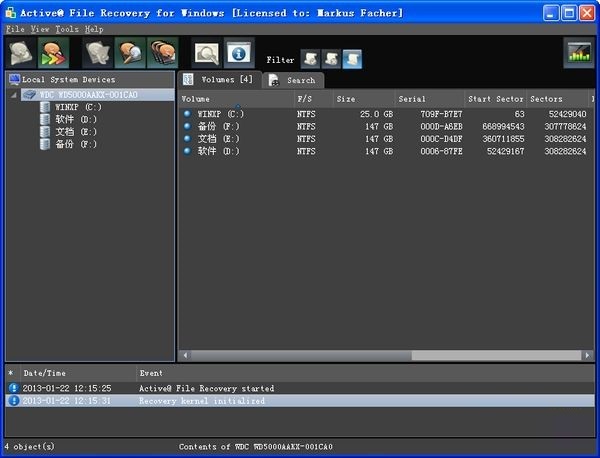Screen dimensions: 600x458
Task: Switch to the Volumes [4] tab
Action: click(x=220, y=80)
